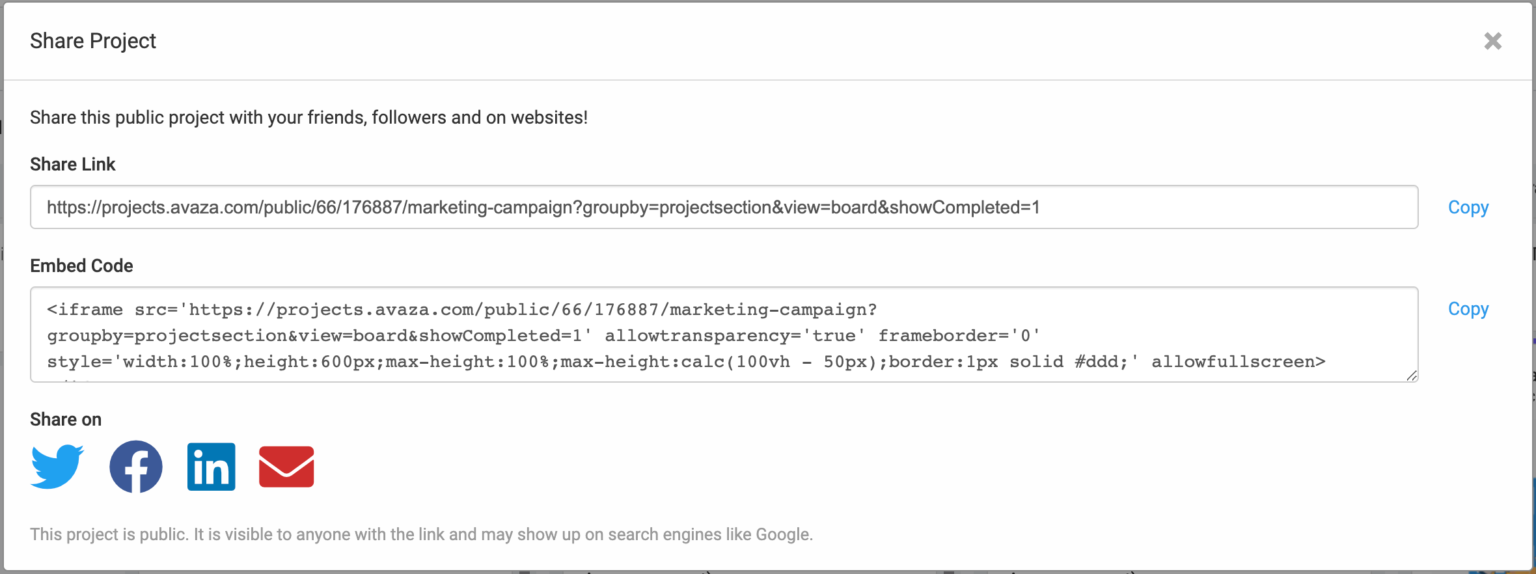1536x574 pixels.
Task: Grab the Embed Code textarea resize handle
Action: coord(1412,376)
